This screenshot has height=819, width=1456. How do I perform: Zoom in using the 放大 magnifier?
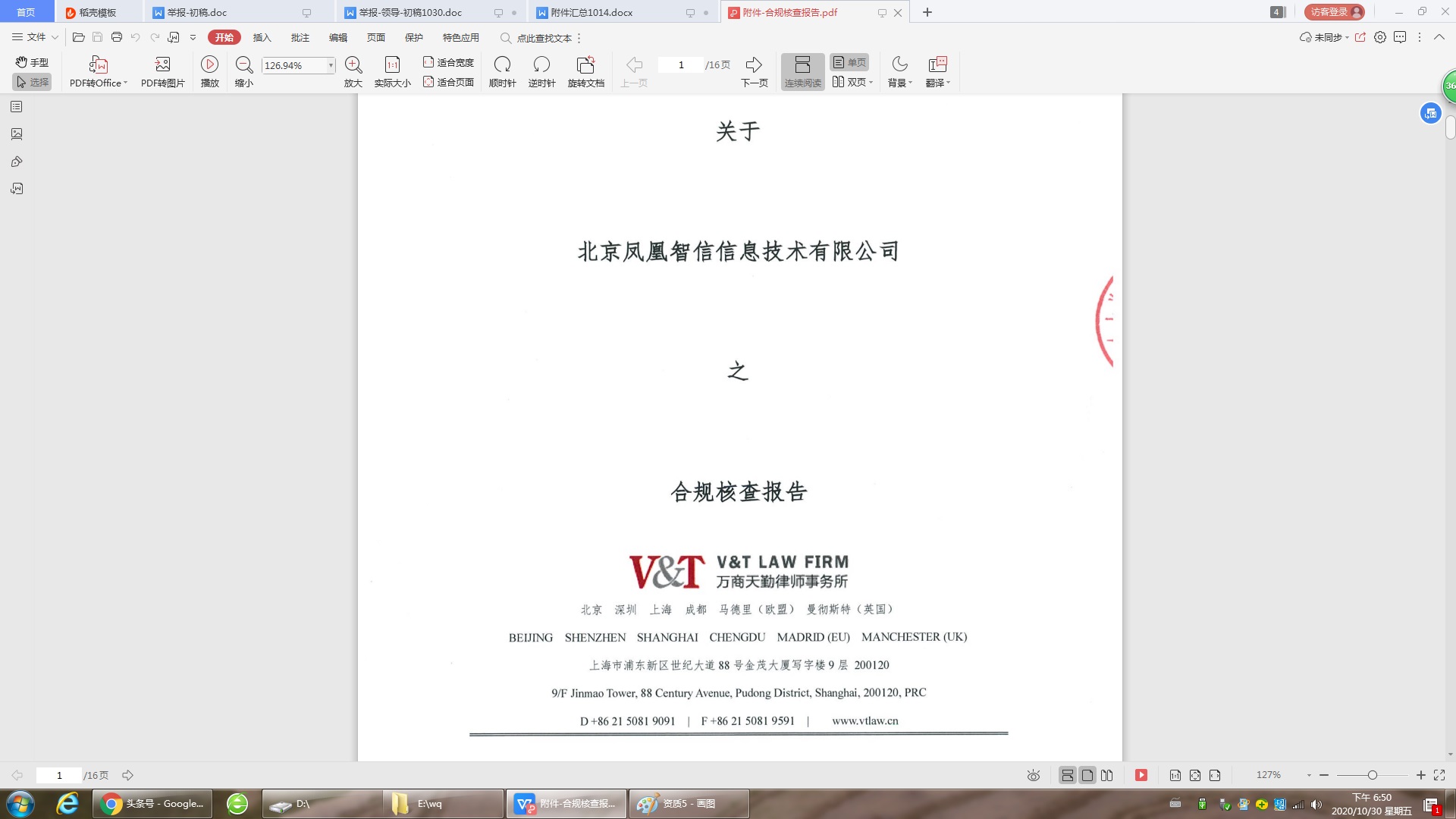click(353, 72)
